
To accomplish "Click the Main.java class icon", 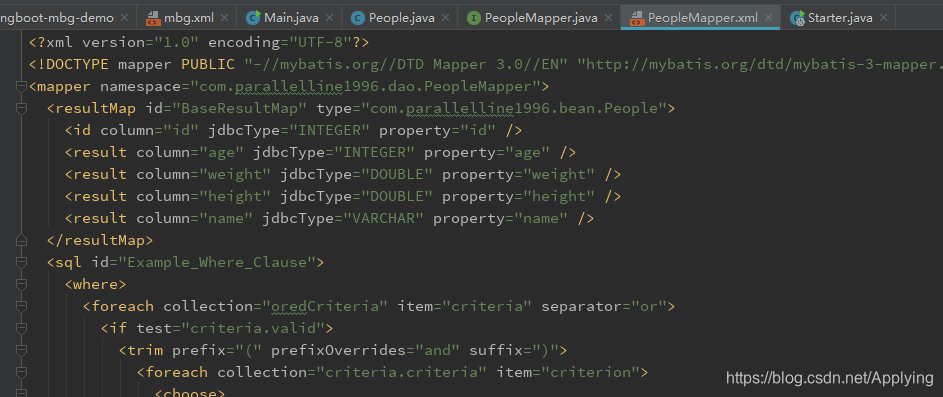I will [x=253, y=17].
